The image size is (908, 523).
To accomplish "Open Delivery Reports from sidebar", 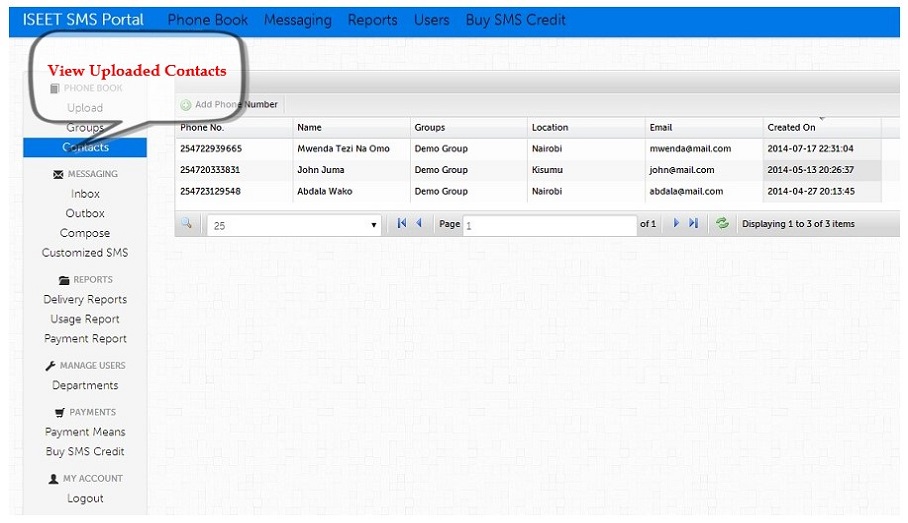I will [x=85, y=300].
